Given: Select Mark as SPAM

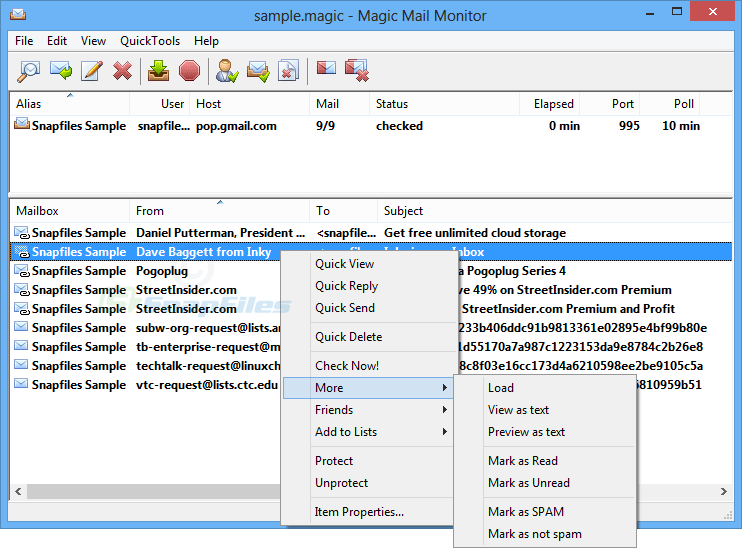Looking at the screenshot, I should [x=545, y=512].
